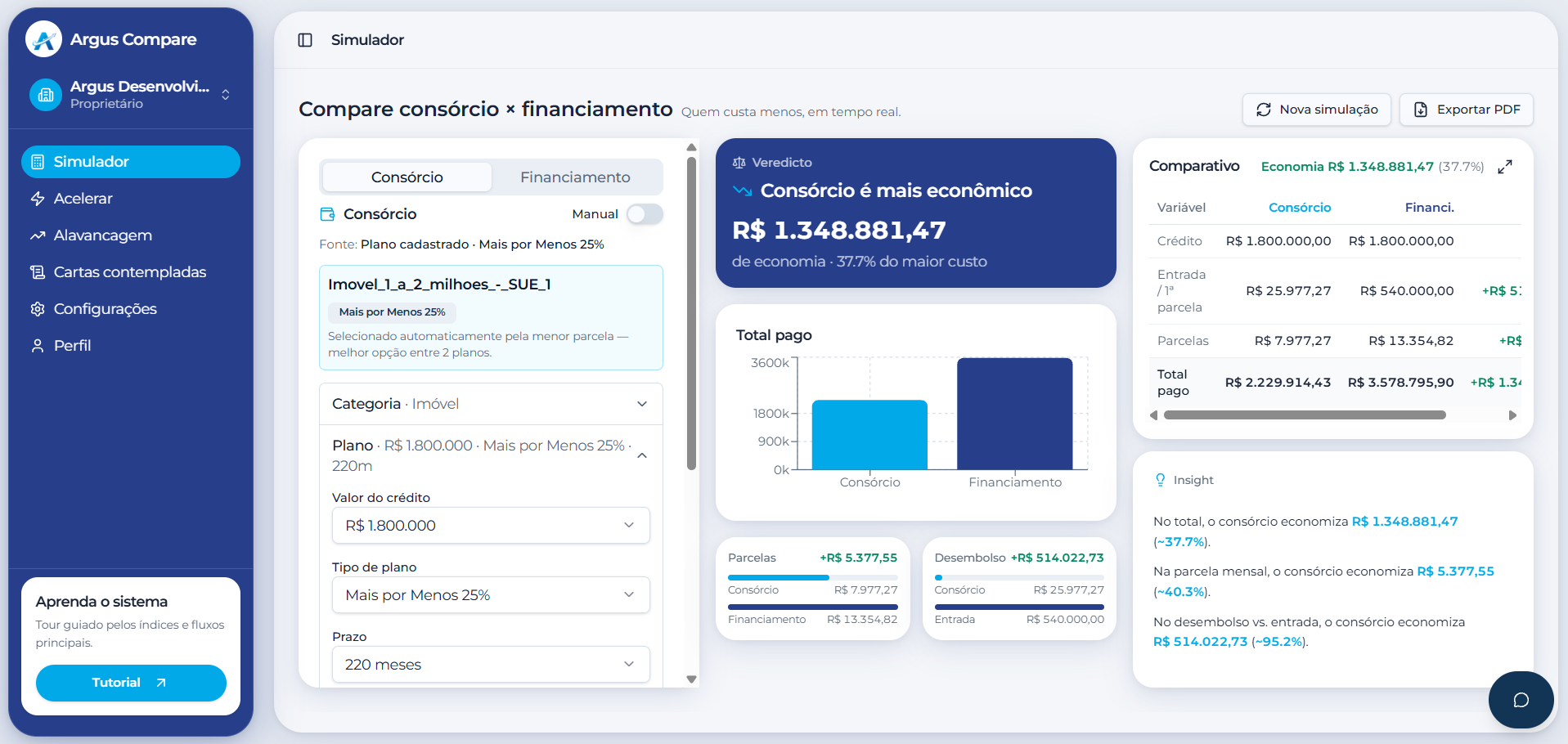
Task: Click the Comparativo scroll right arrow
Action: point(1512,415)
